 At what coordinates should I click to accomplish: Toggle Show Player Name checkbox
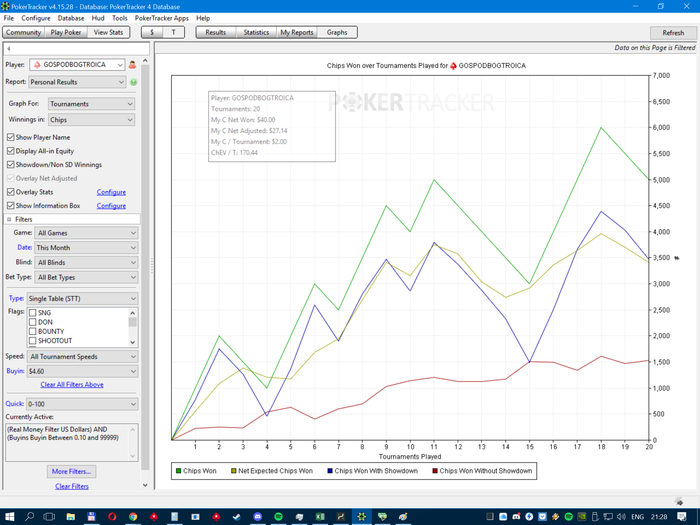click(11, 137)
